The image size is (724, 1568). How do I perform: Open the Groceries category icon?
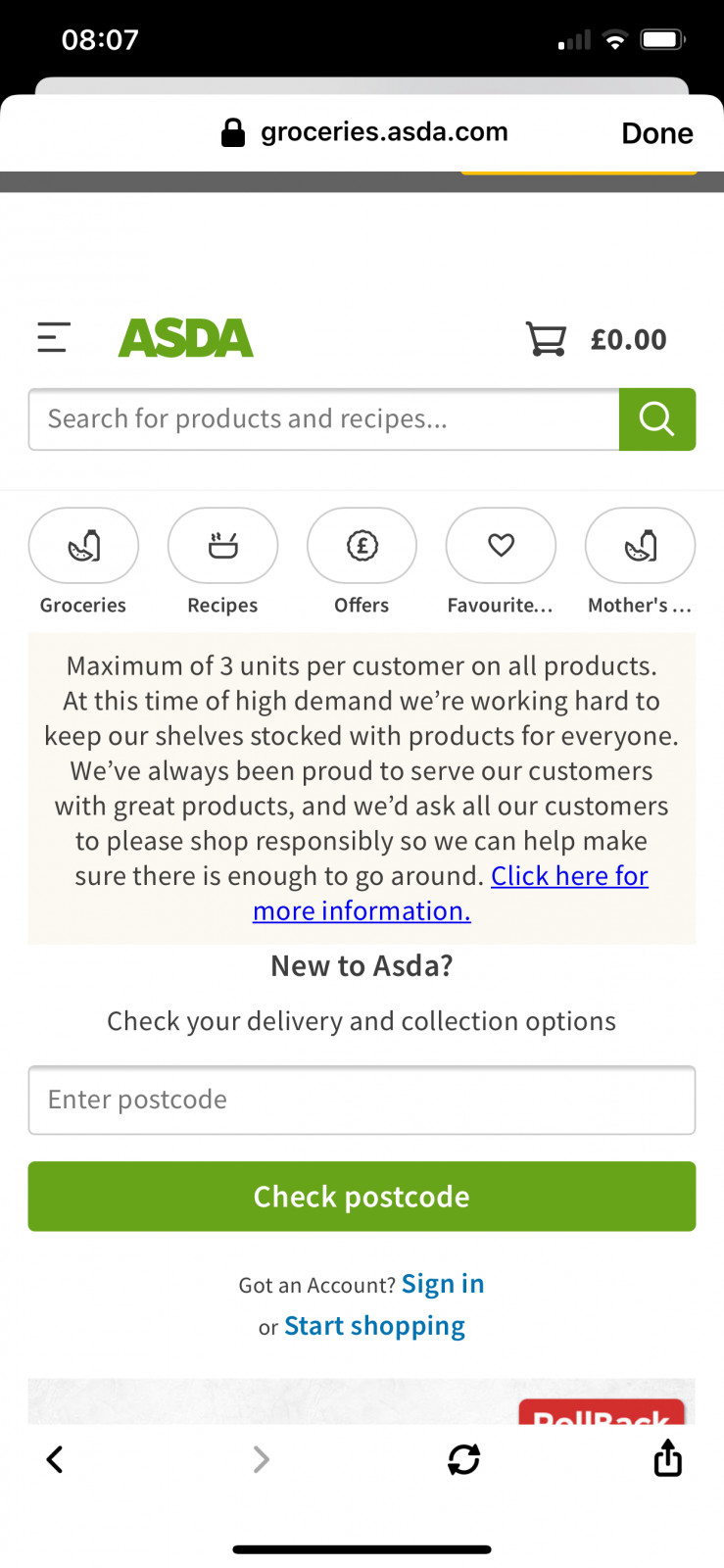pyautogui.click(x=83, y=546)
